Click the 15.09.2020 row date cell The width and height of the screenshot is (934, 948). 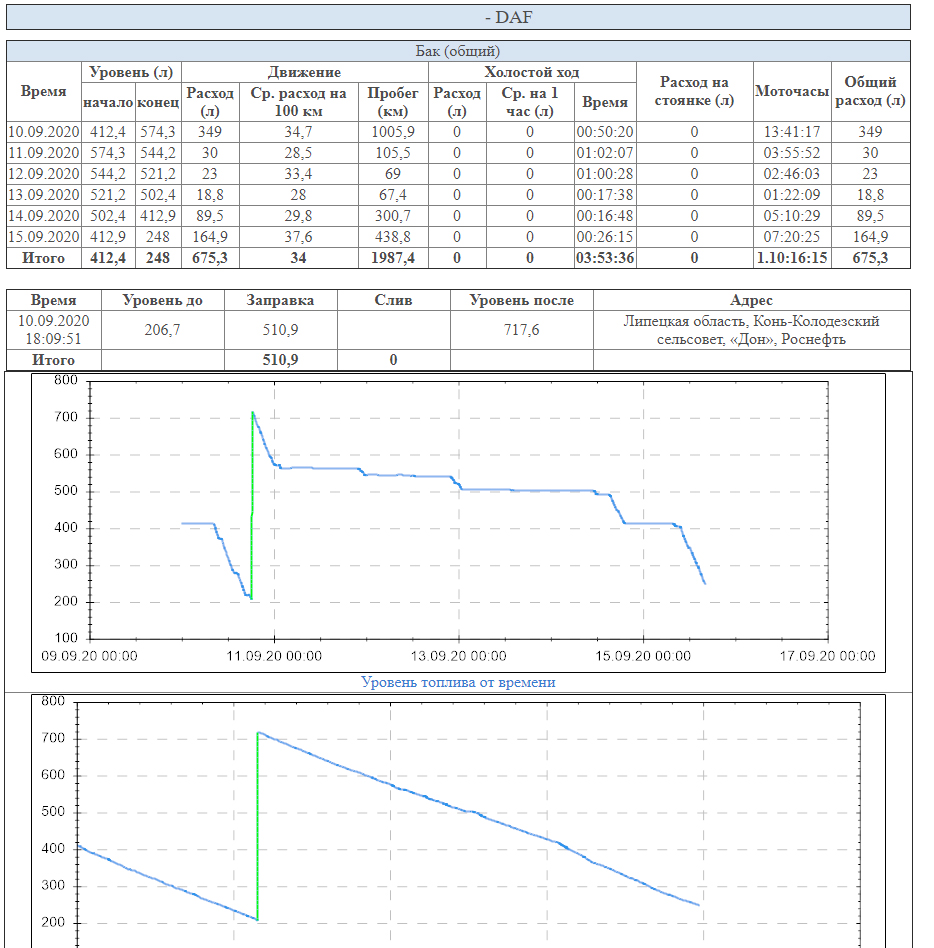click(x=43, y=237)
